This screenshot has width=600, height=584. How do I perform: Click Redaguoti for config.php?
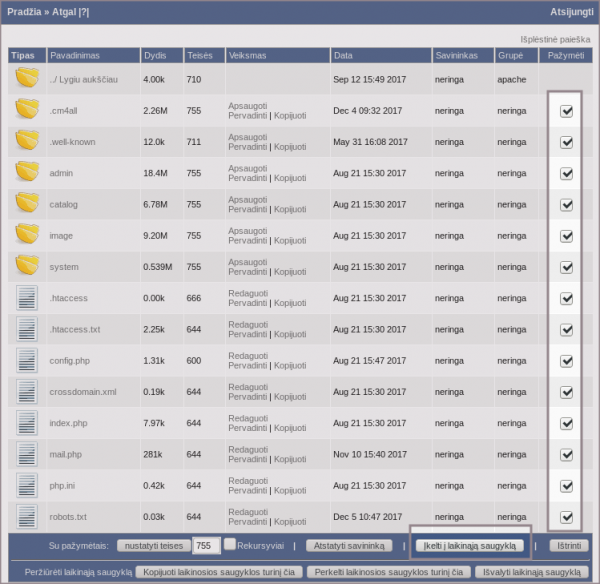(248, 356)
